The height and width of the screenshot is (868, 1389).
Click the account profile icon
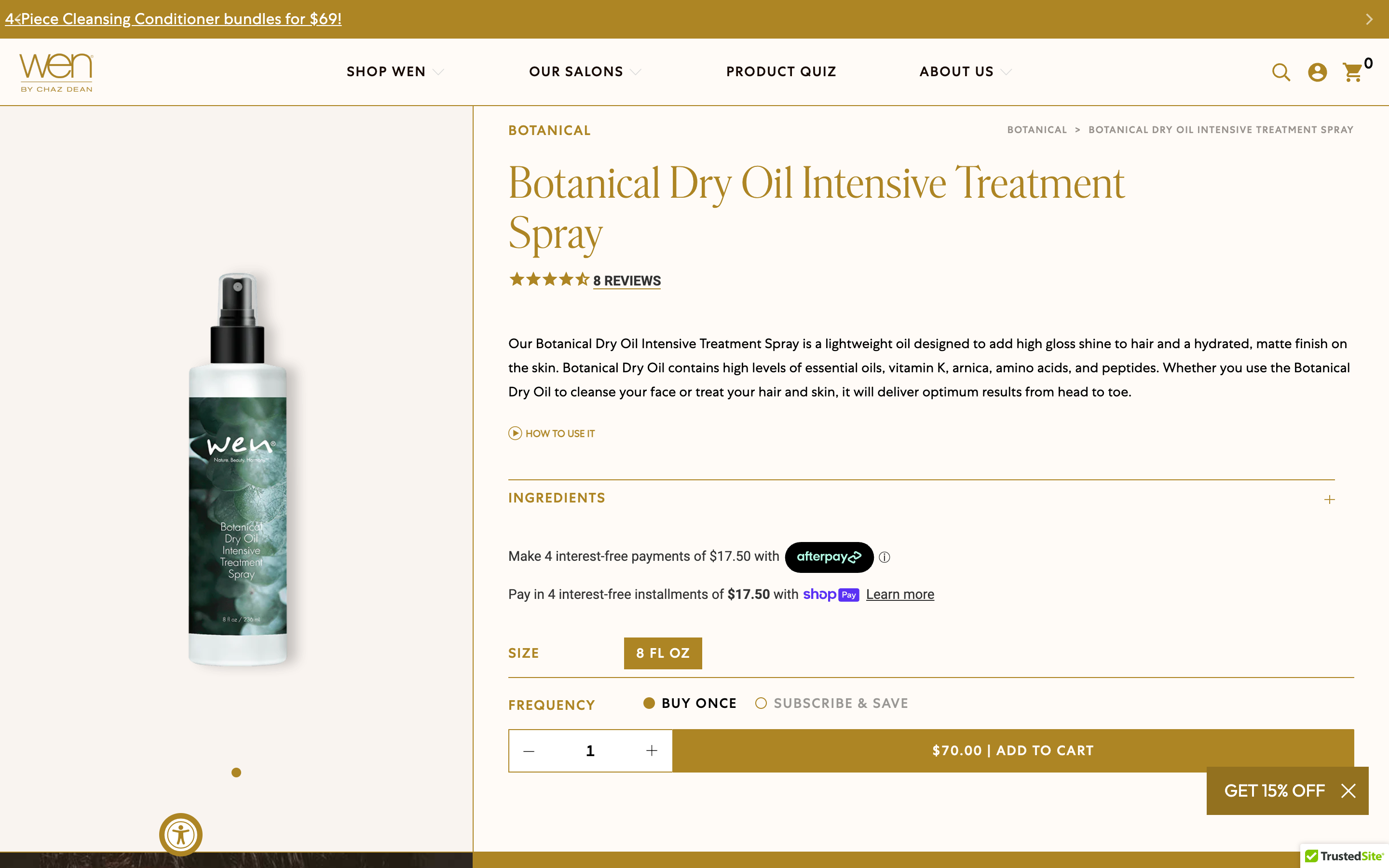click(1317, 72)
